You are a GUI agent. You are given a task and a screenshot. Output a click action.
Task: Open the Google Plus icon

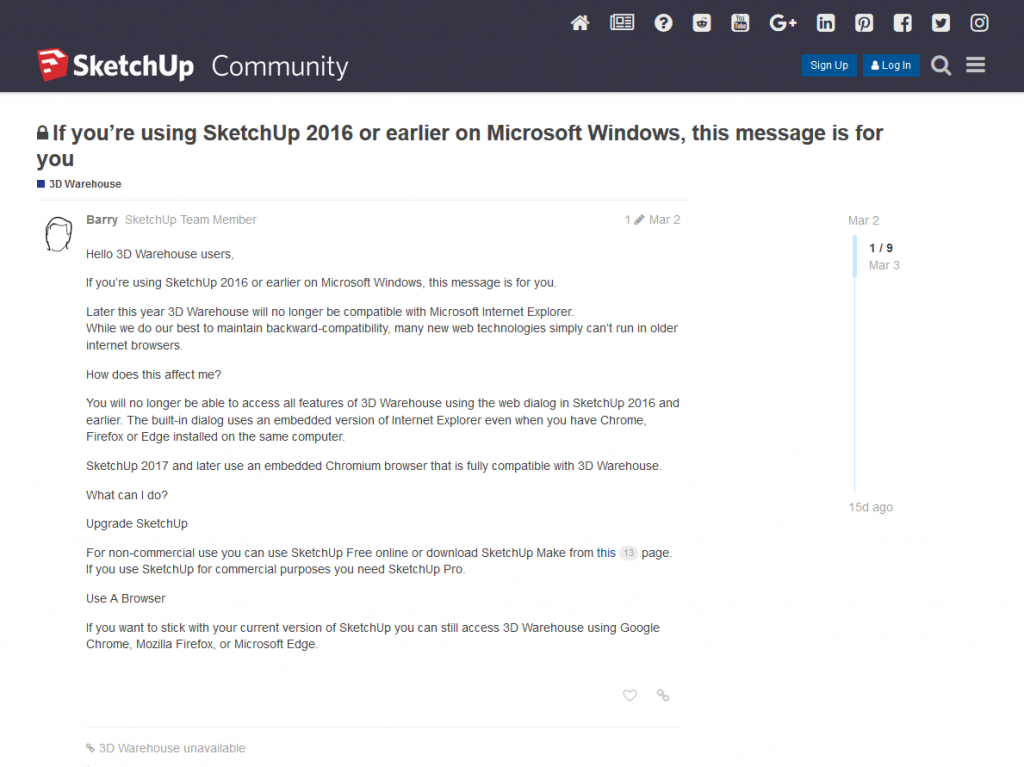tap(783, 23)
